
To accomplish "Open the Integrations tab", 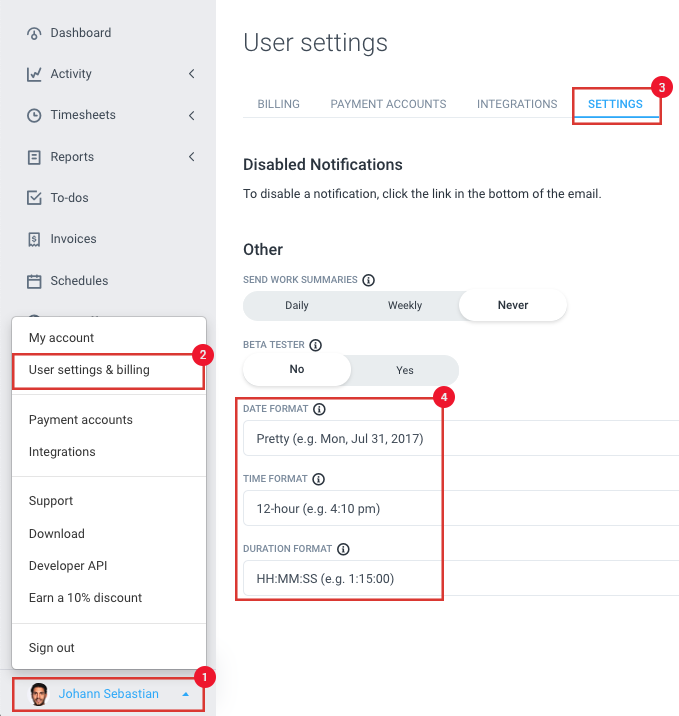I will pos(517,104).
